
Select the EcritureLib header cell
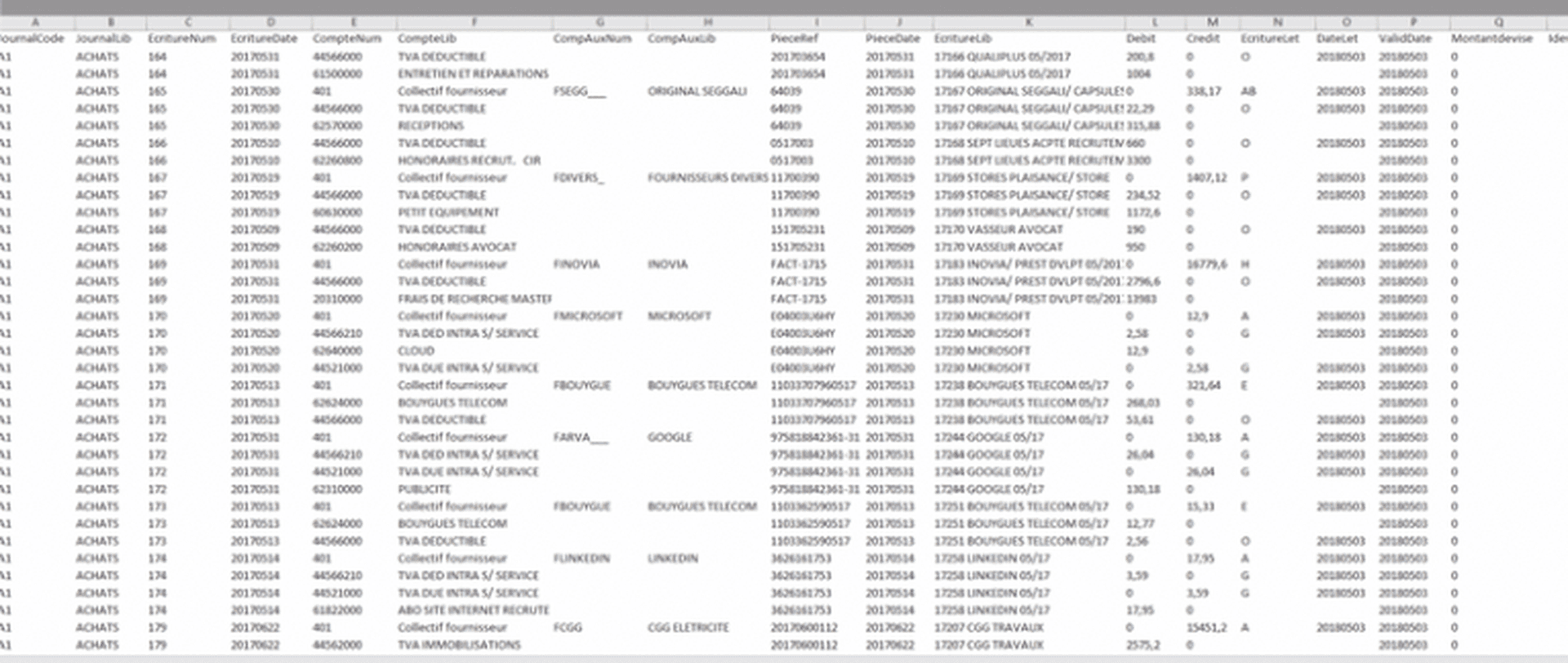[x=963, y=38]
